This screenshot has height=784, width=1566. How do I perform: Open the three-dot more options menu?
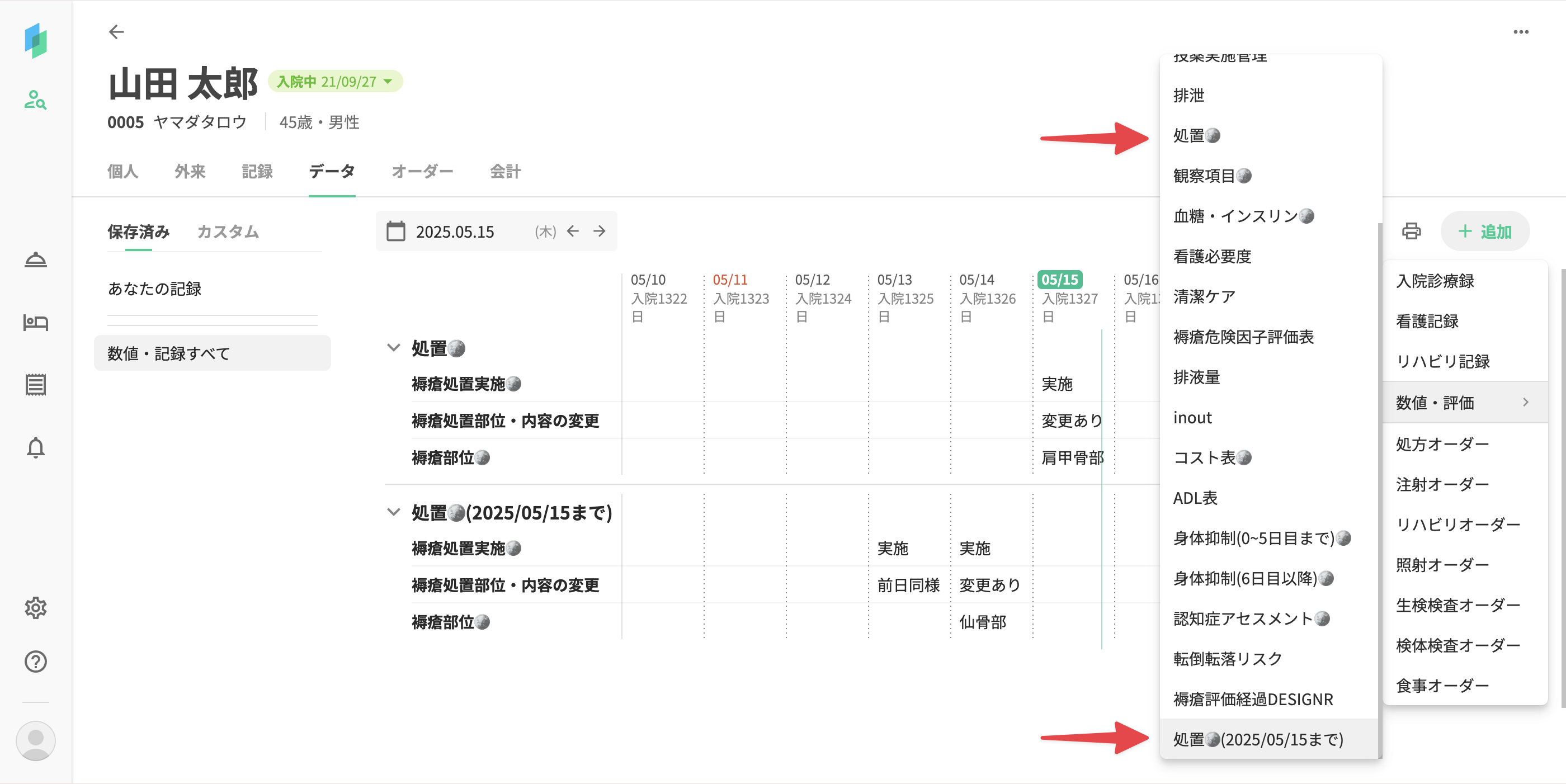[1521, 32]
